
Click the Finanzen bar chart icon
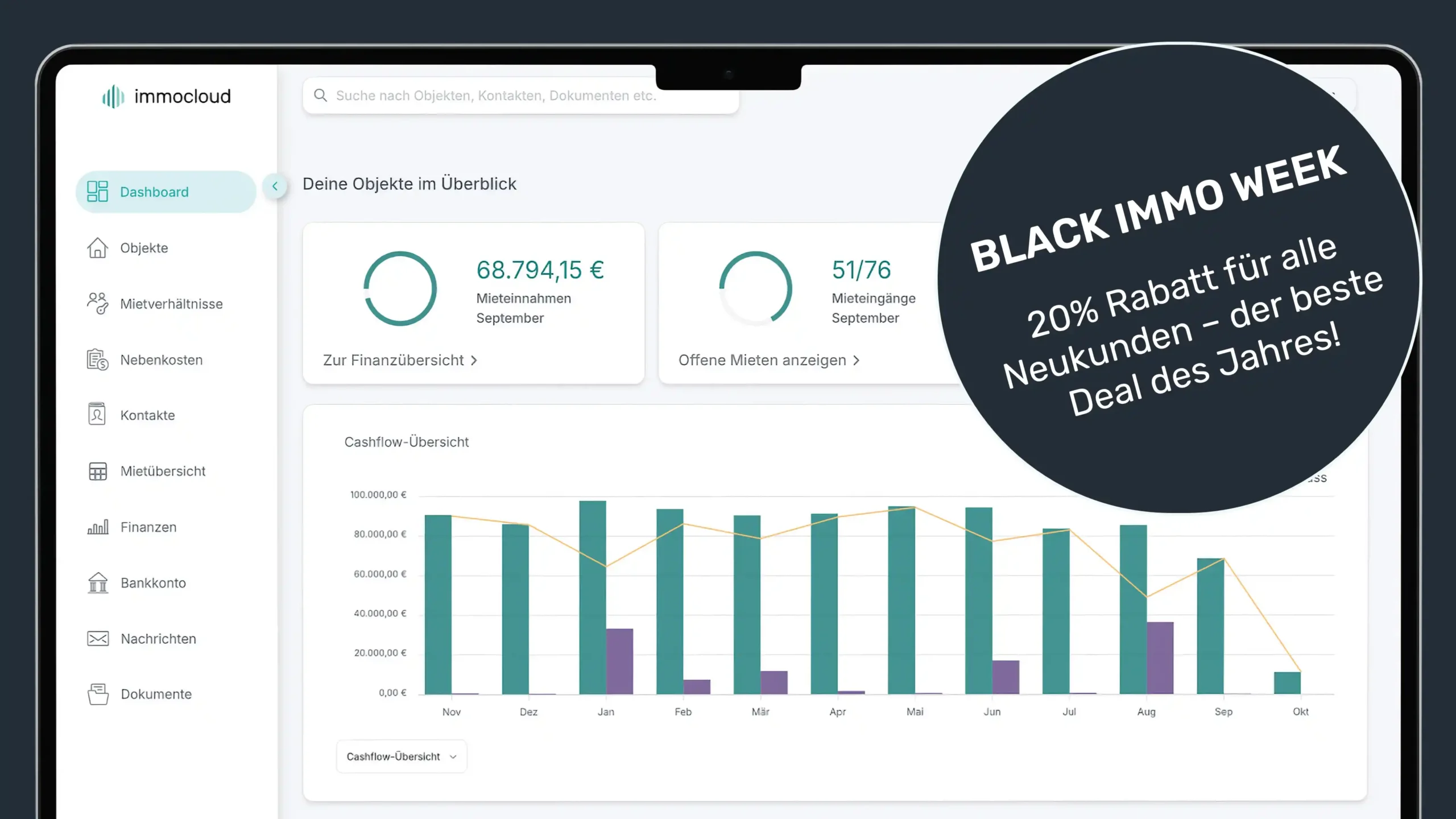tap(97, 527)
